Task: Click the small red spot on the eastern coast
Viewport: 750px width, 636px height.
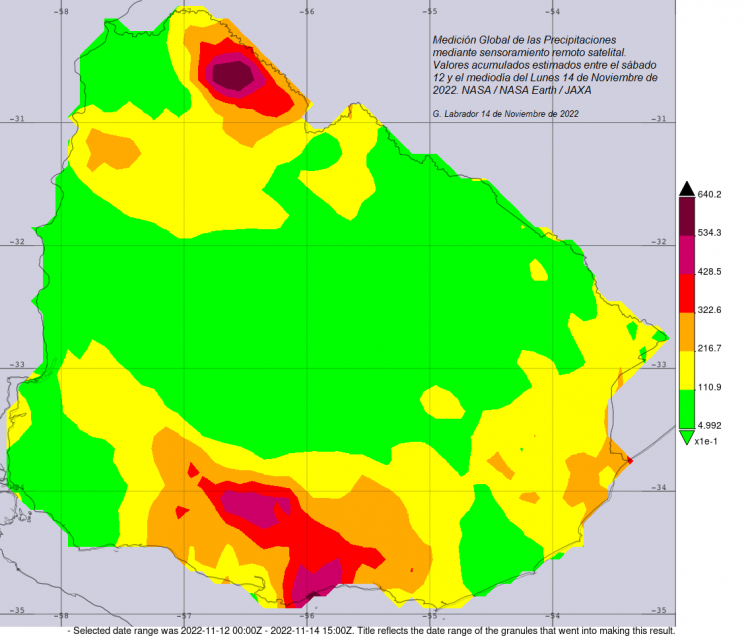Action: (x=627, y=459)
